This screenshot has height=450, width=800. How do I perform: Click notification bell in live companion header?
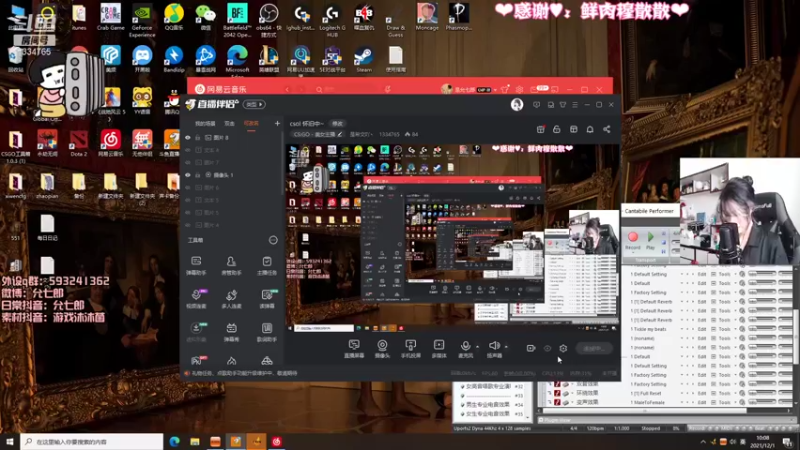coord(590,129)
